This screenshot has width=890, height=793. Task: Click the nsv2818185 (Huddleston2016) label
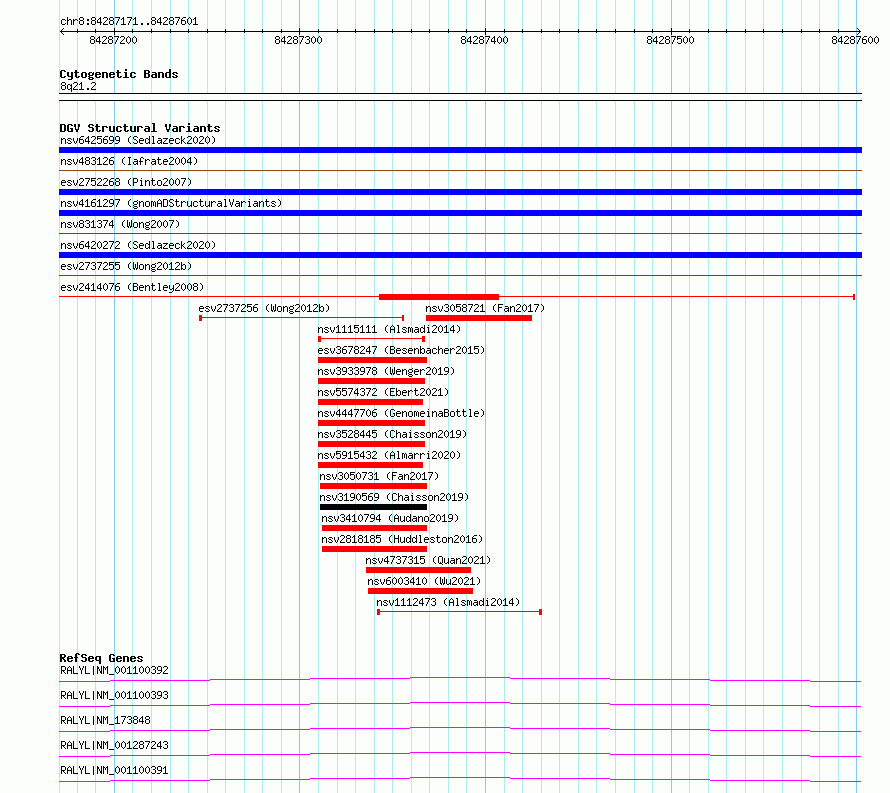402,539
